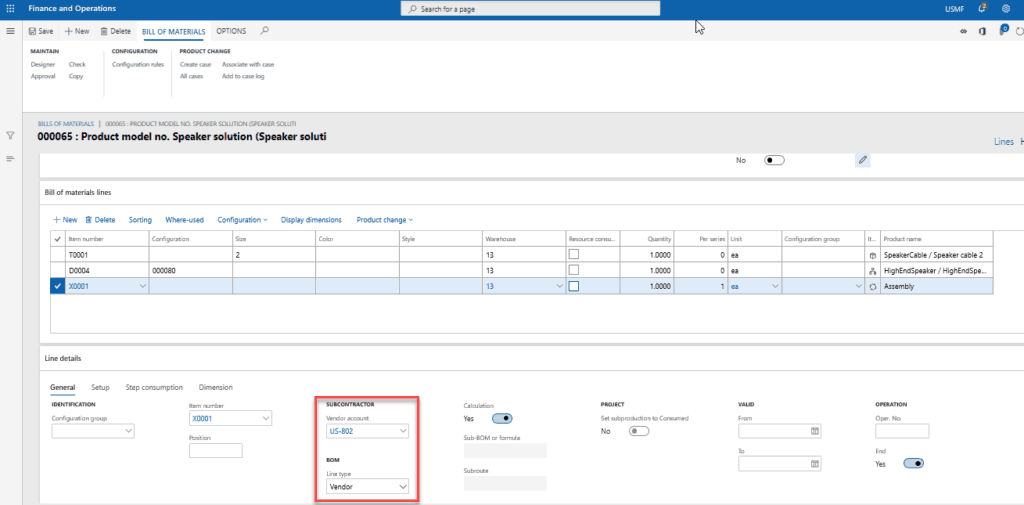Image resolution: width=1024 pixels, height=505 pixels.
Task: Click Associate with case
Action: (x=248, y=65)
